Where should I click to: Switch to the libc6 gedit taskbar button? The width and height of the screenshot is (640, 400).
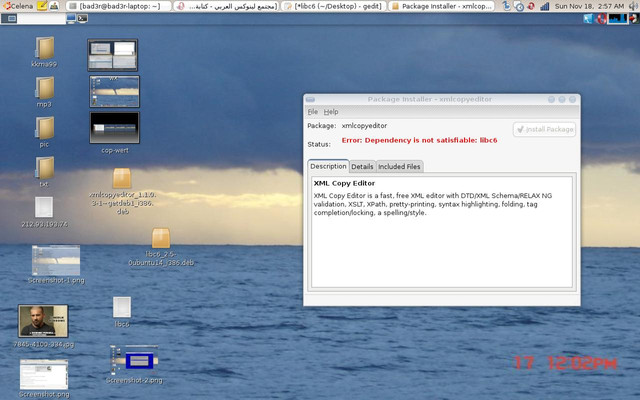334,6
